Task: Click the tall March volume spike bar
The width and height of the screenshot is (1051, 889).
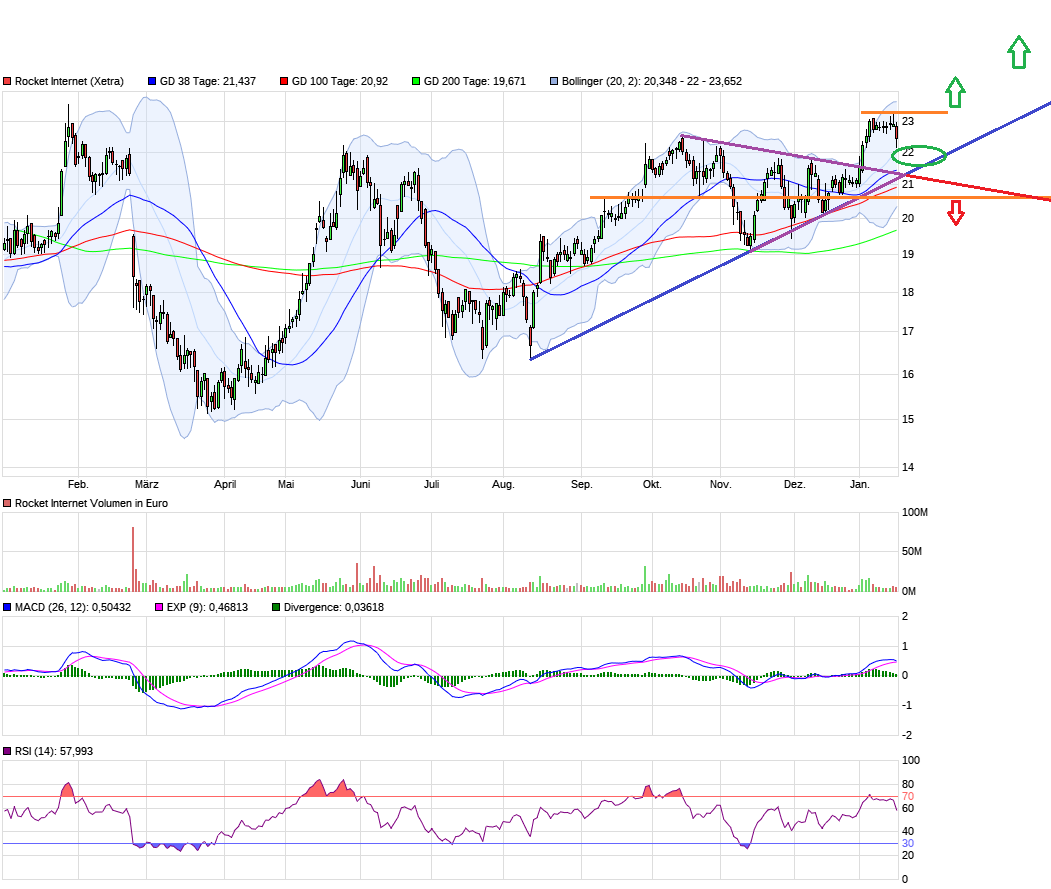Action: point(133,559)
